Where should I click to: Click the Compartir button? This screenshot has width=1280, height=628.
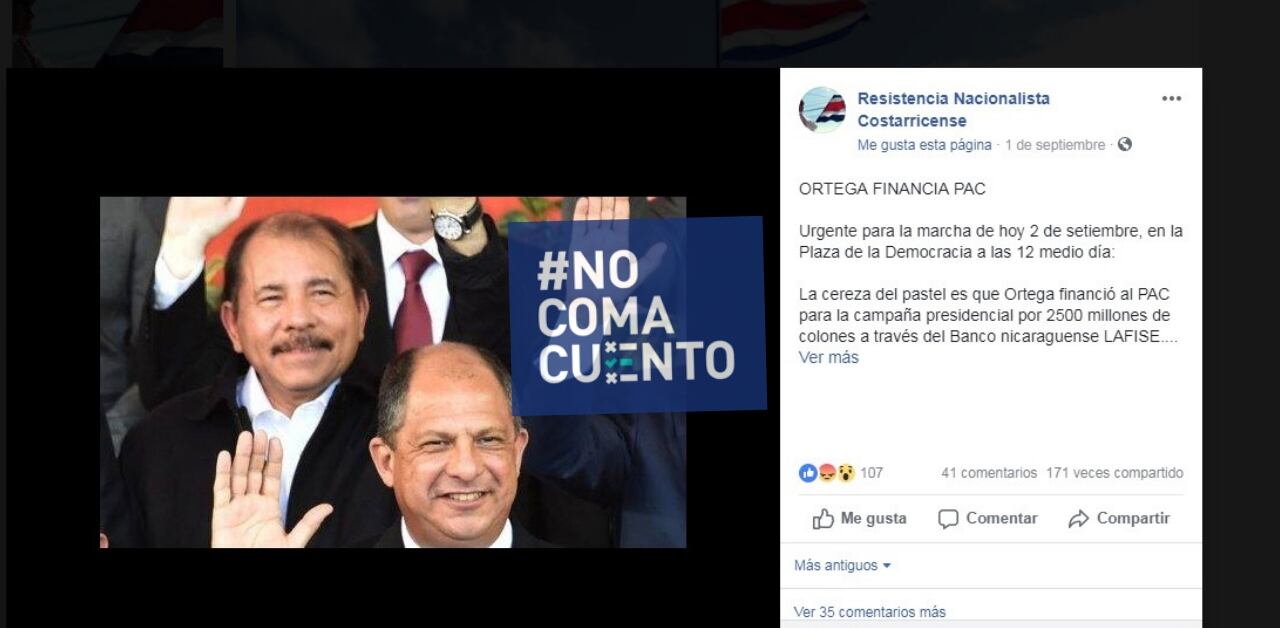point(1119,519)
